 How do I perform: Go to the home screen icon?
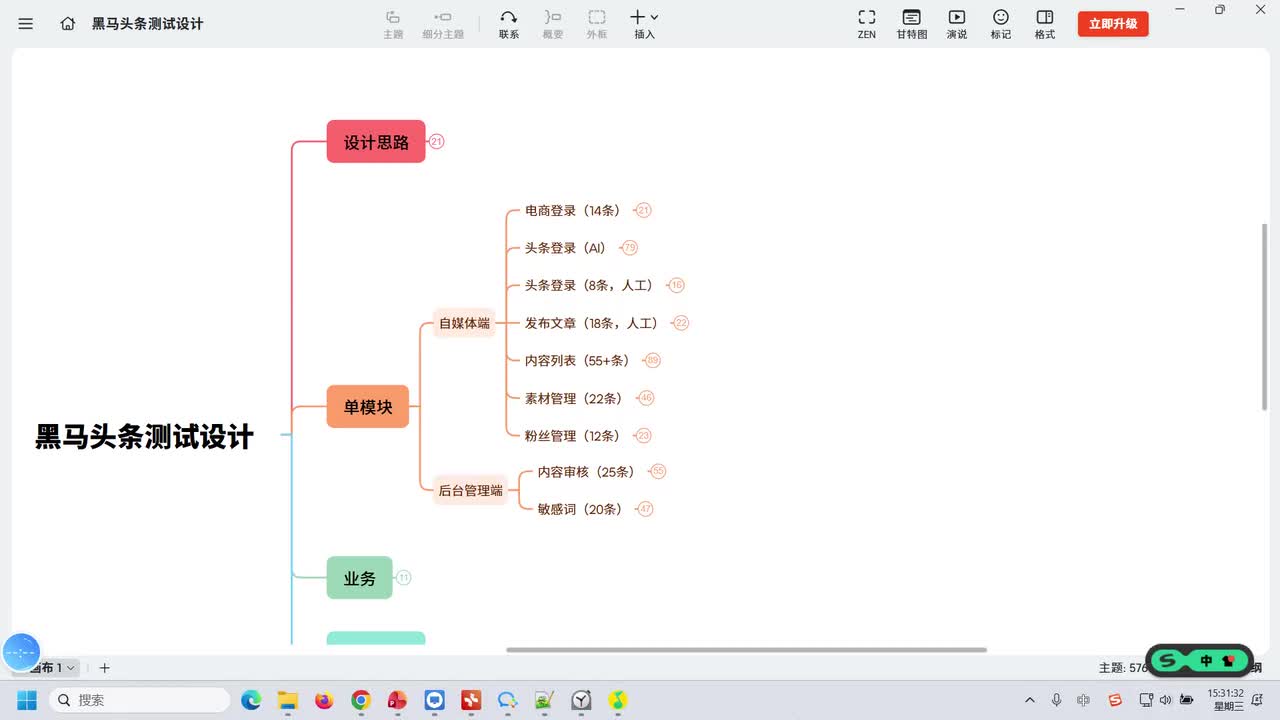[68, 23]
